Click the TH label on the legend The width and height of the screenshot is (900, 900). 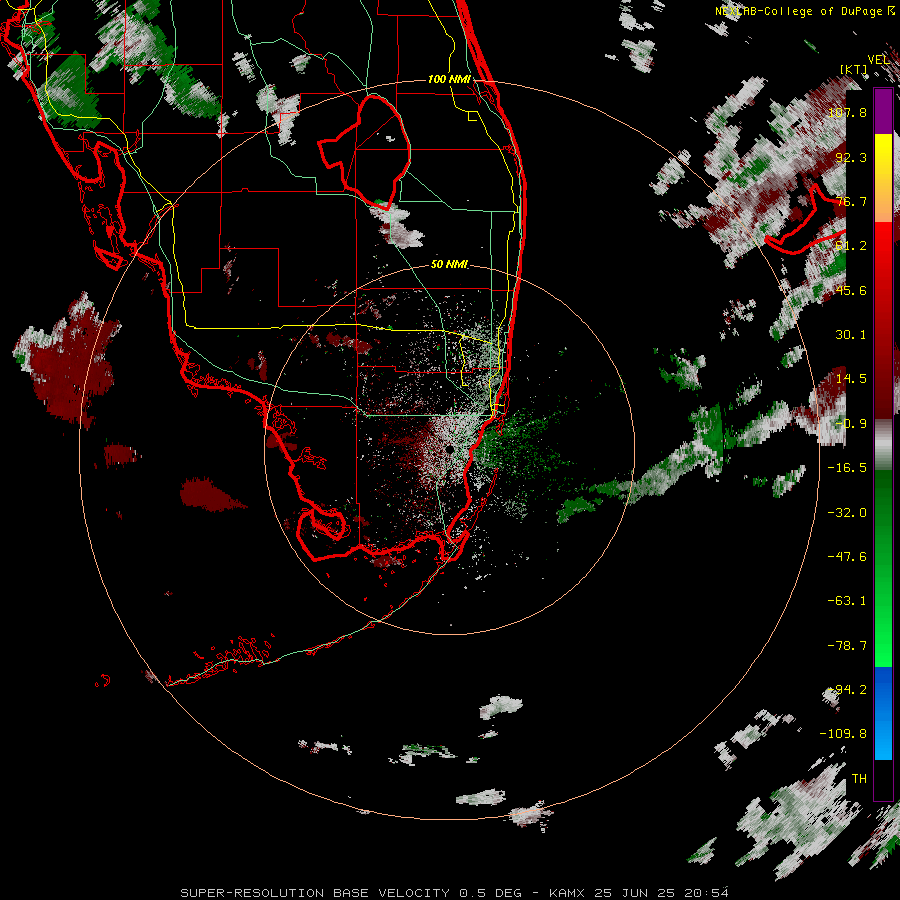click(859, 779)
